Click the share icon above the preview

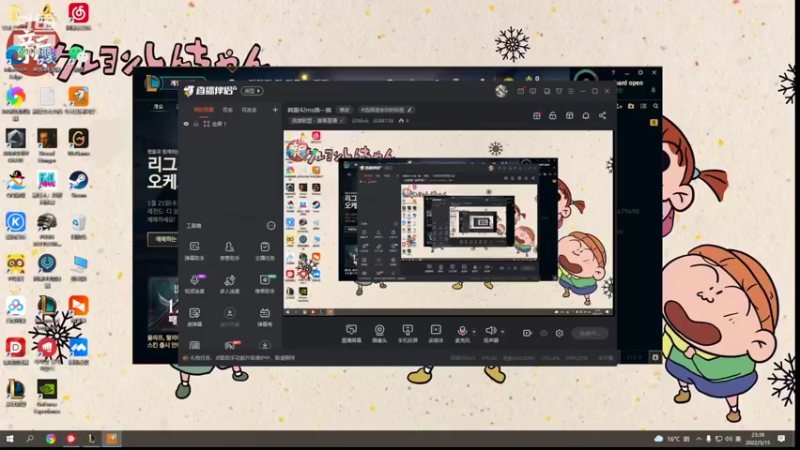(603, 116)
